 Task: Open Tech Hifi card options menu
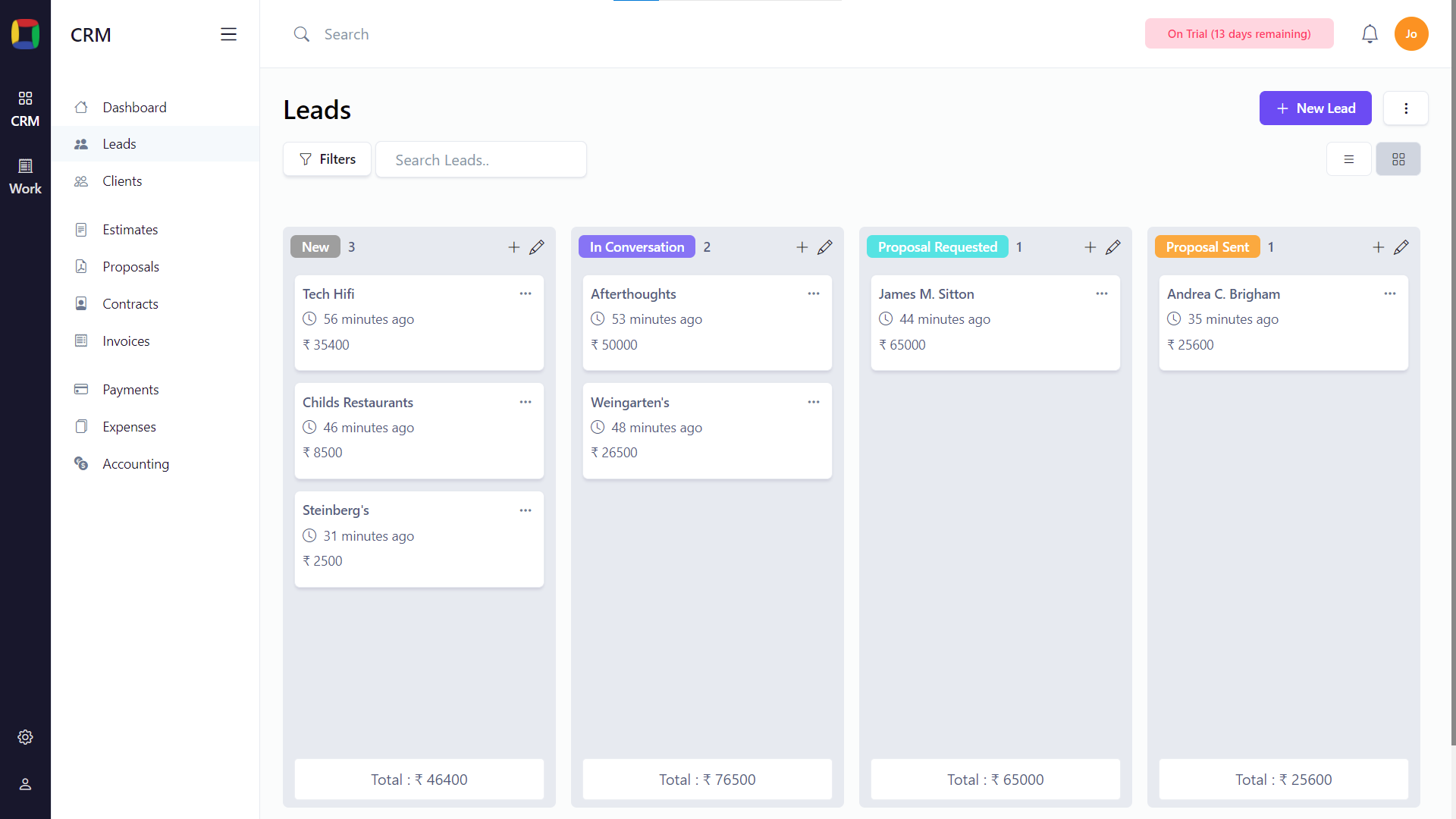click(526, 293)
